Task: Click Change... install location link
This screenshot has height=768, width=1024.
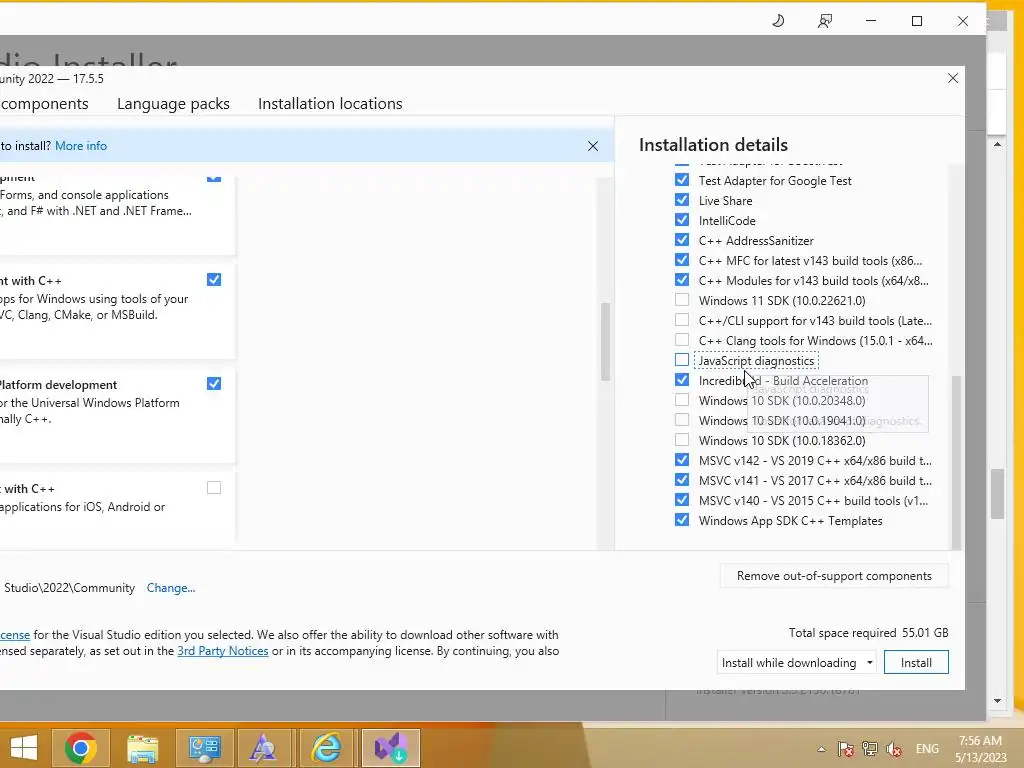Action: pyautogui.click(x=170, y=588)
